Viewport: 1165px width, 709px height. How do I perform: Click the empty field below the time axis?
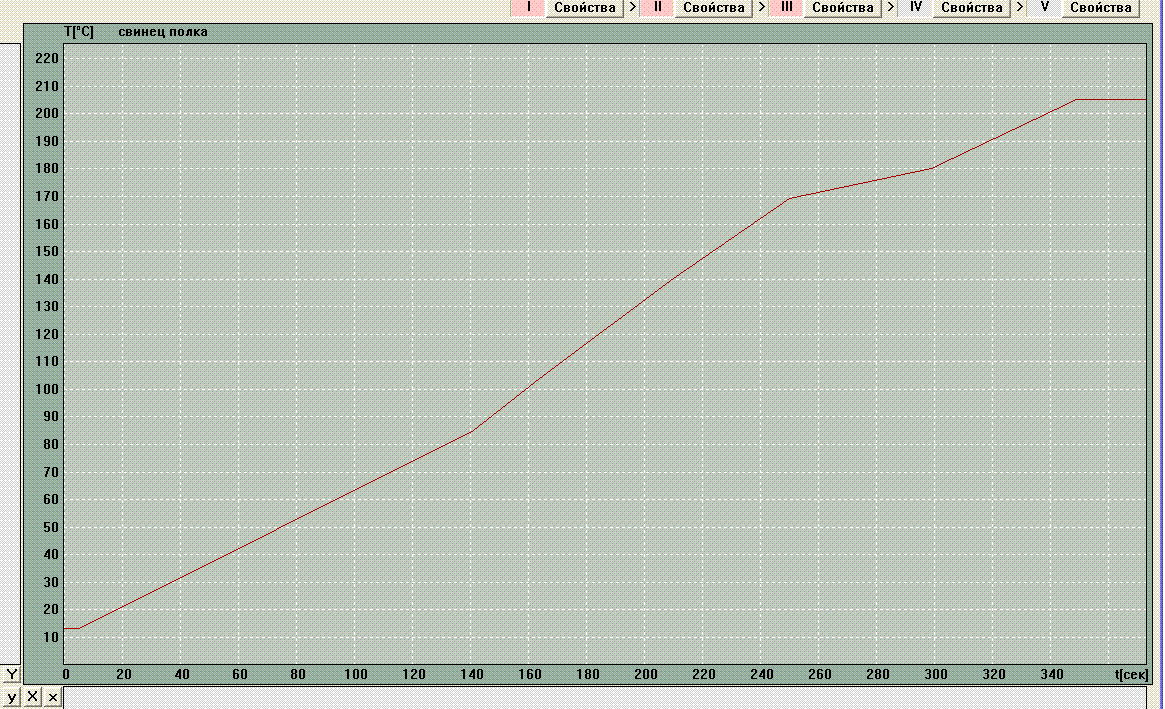pyautogui.click(x=600, y=697)
